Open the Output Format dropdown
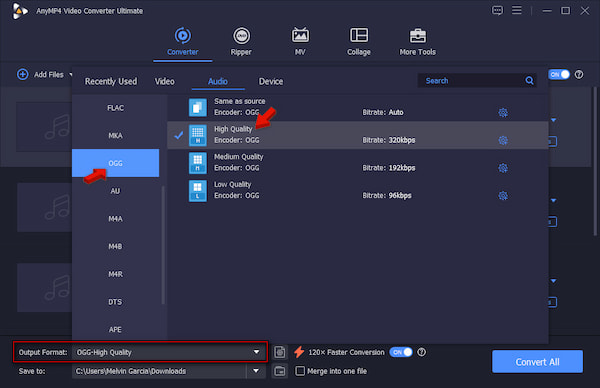 (168, 352)
